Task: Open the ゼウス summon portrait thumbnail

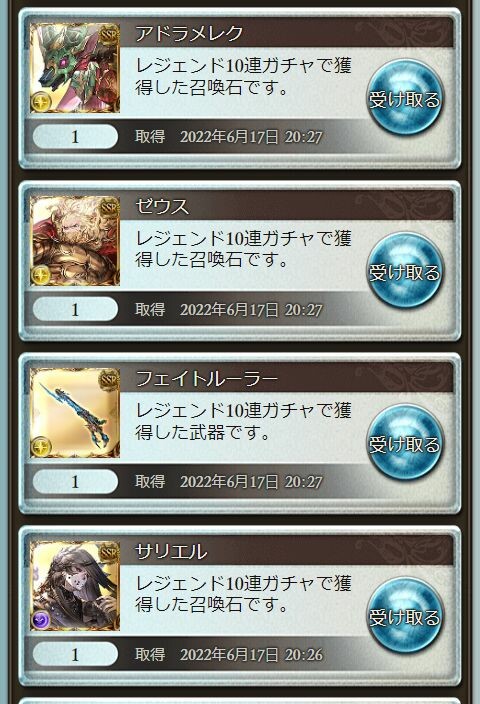Action: coord(75,241)
